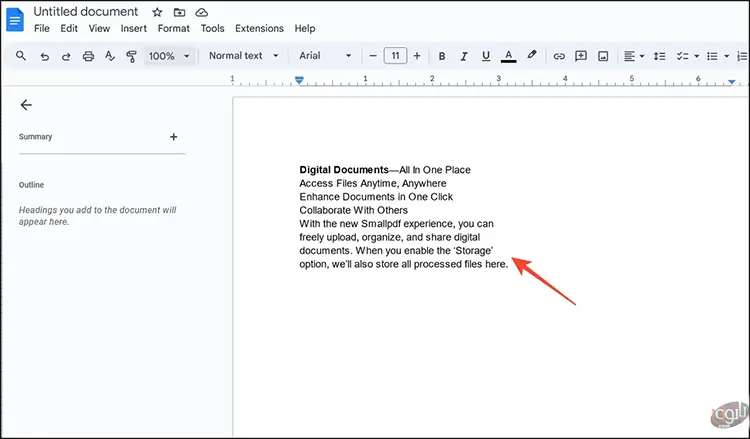Star the Untitled document

tap(157, 12)
